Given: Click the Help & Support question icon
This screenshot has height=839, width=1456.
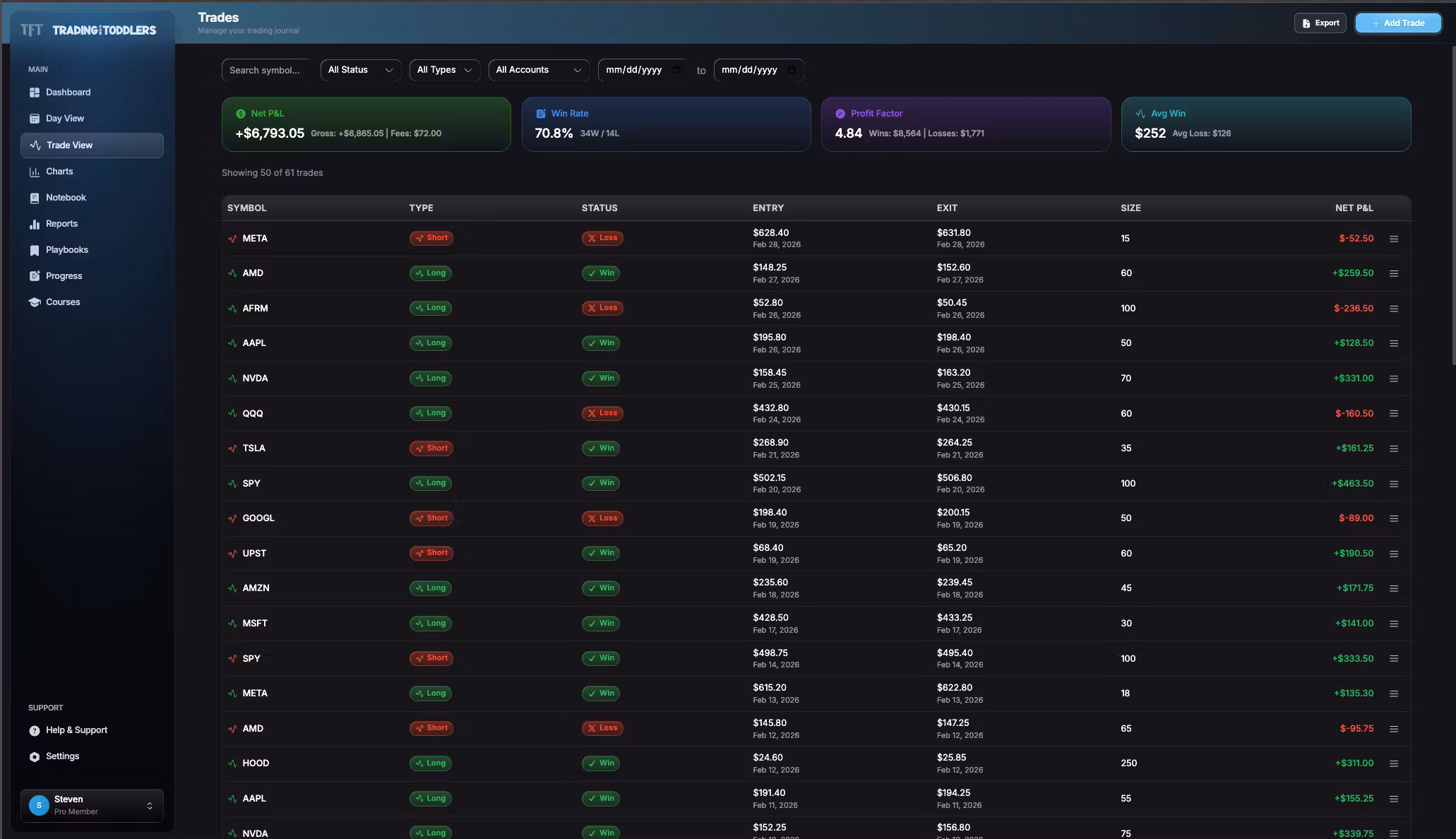Looking at the screenshot, I should (x=34, y=730).
